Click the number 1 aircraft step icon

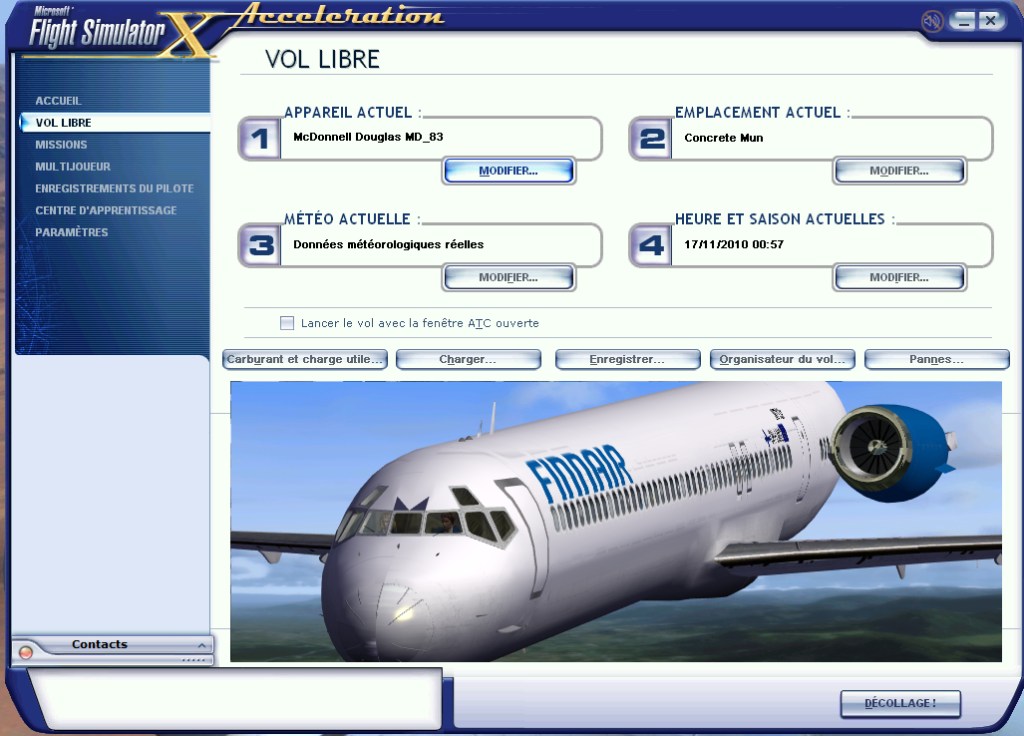click(260, 138)
